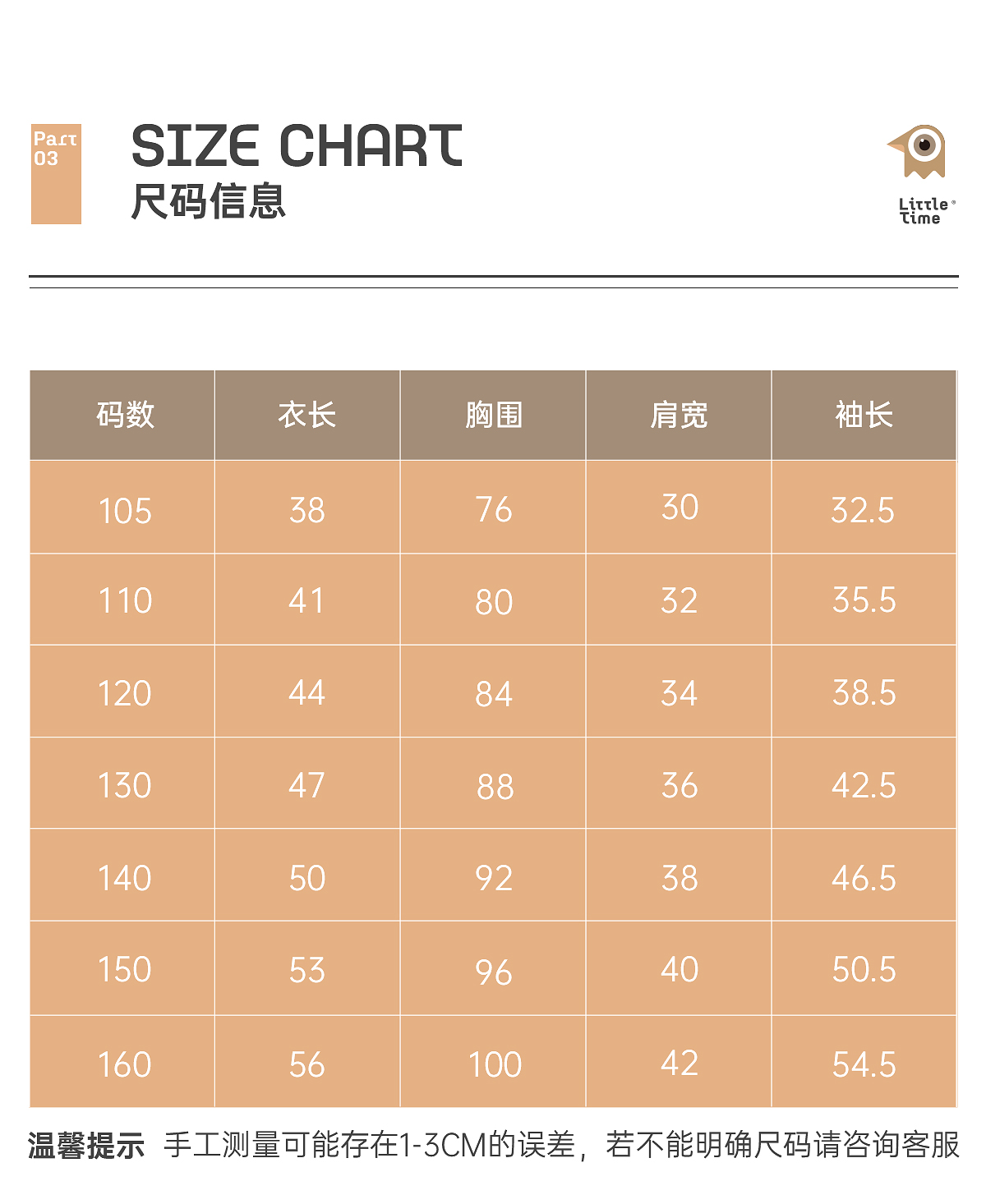Click the 温馨提示 bold label
Image resolution: width=986 pixels, height=1204 pixels.
86,1146
